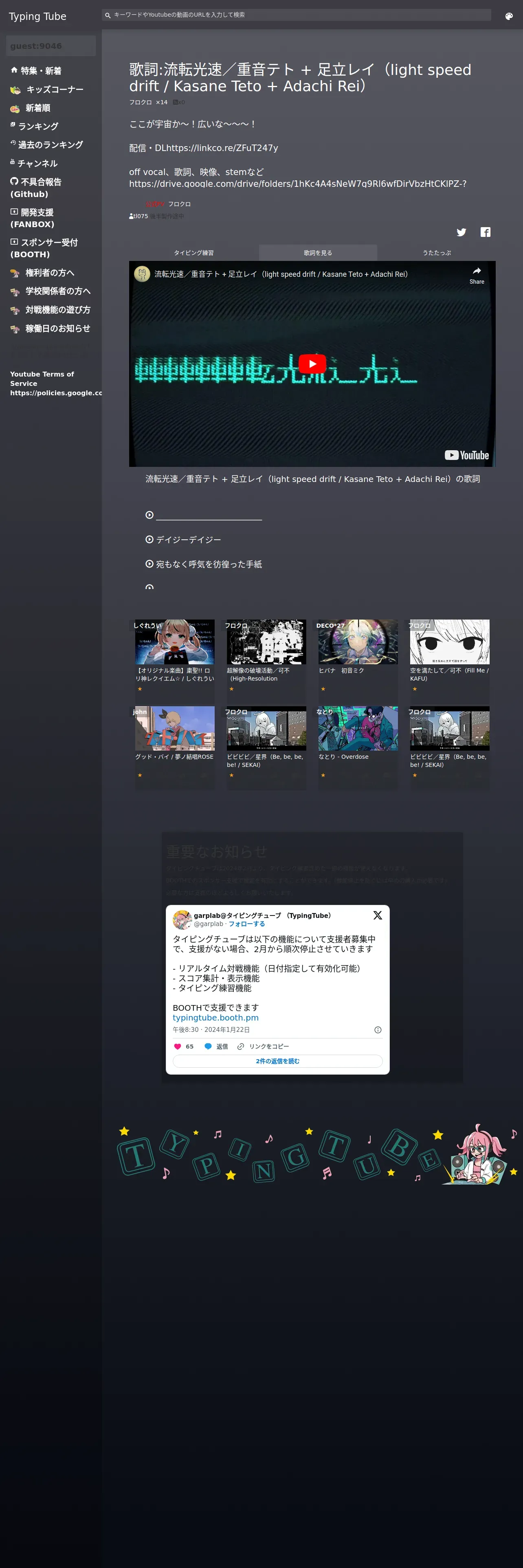This screenshot has width=523, height=1568.
Task: Open the color theme palette icon
Action: coord(509,16)
